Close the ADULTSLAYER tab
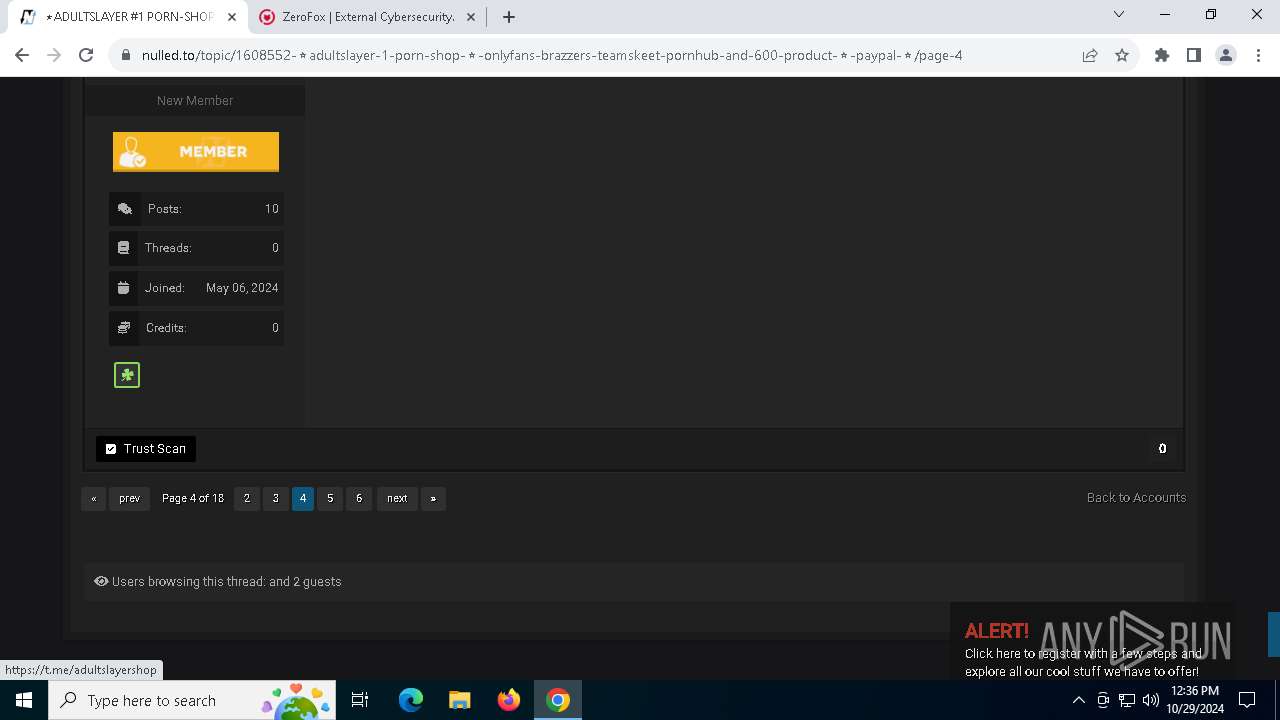The width and height of the screenshot is (1280, 720). click(x=232, y=17)
